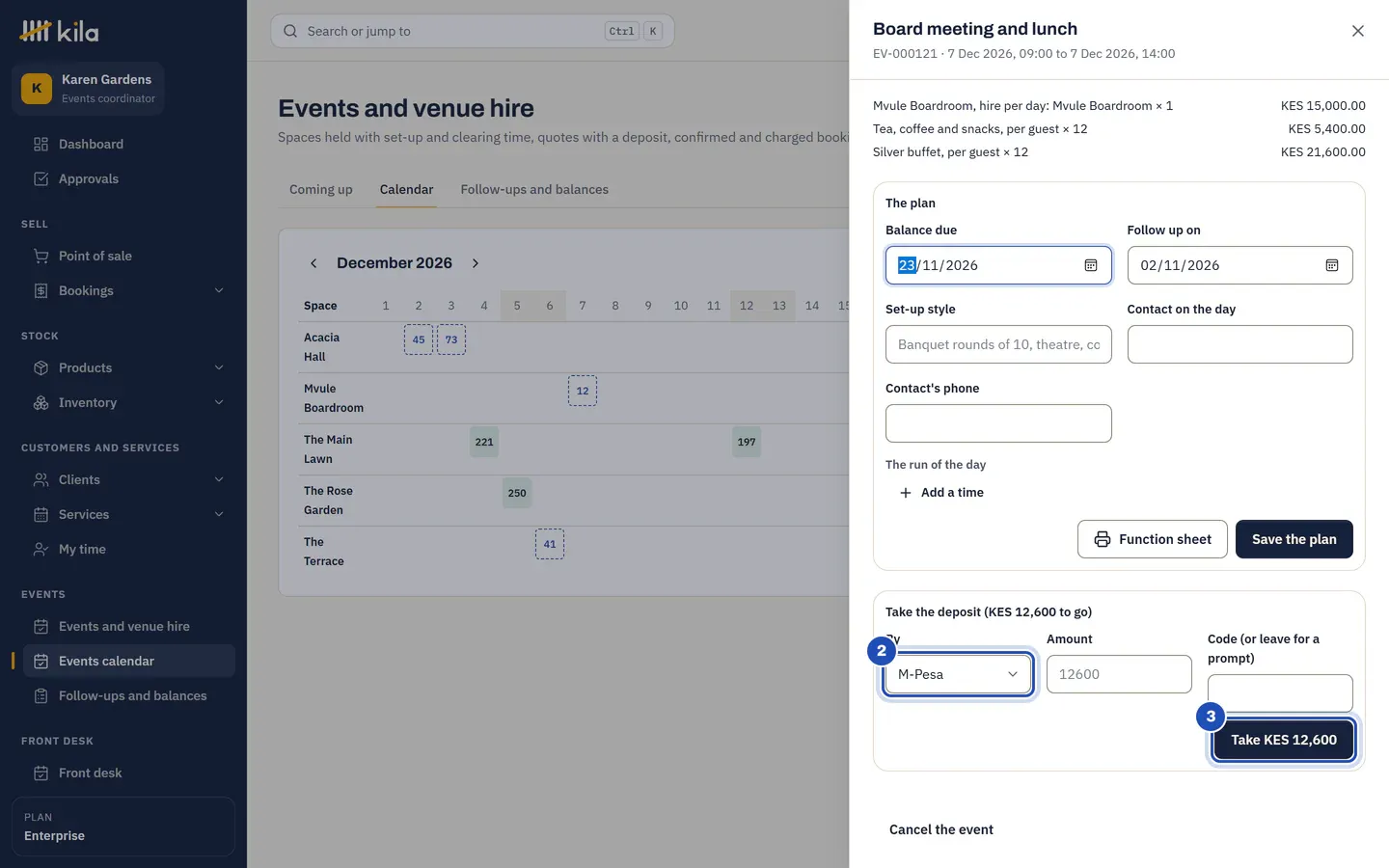Go to previous month in calendar
The height and width of the screenshot is (868, 1389).
(313, 263)
